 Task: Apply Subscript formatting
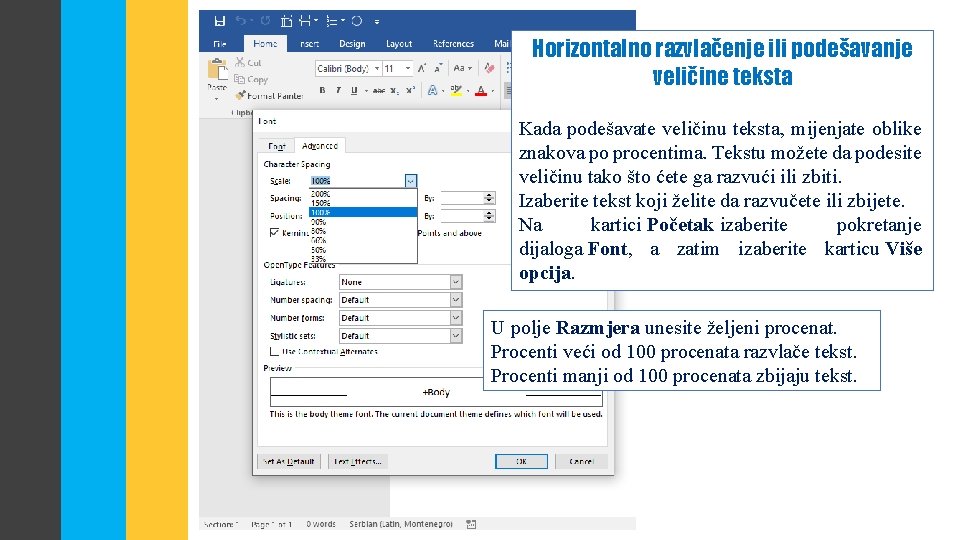point(395,91)
